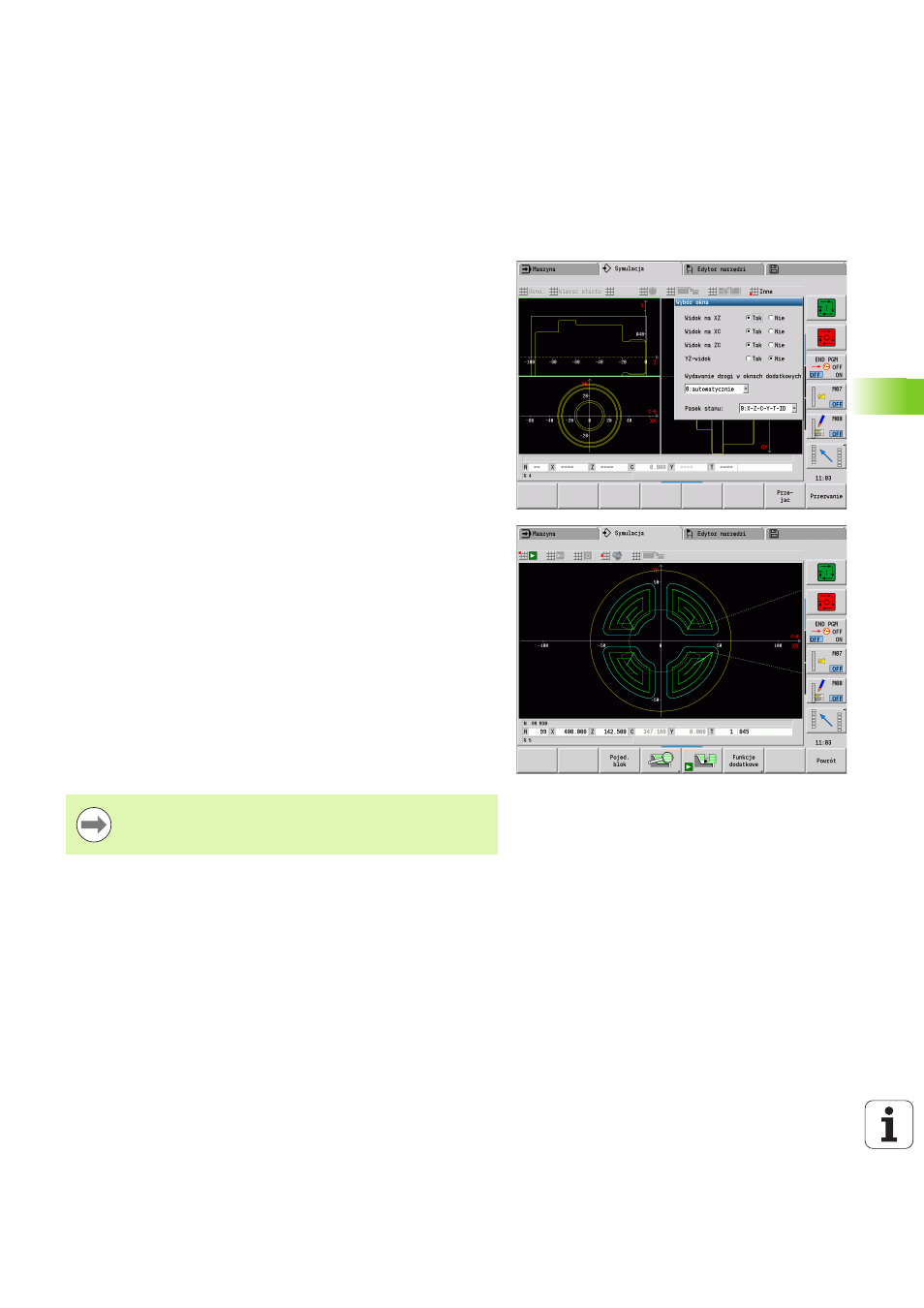Click the Funkcje dodatkowe softkey
This screenshot has height=1308, width=924.
point(743,761)
